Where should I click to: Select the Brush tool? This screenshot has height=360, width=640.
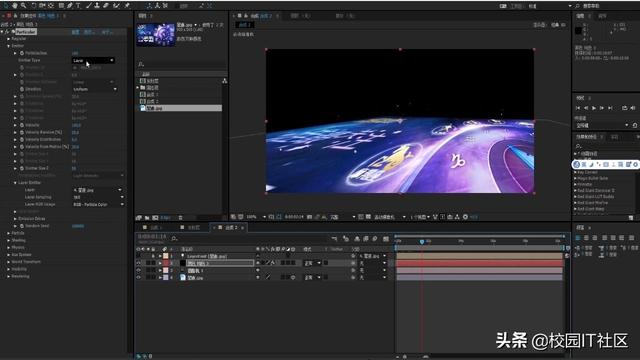(88, 5)
